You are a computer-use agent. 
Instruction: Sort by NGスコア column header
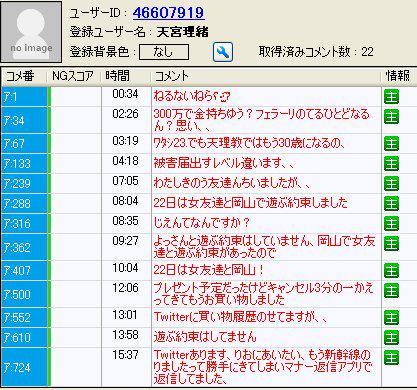click(73, 76)
